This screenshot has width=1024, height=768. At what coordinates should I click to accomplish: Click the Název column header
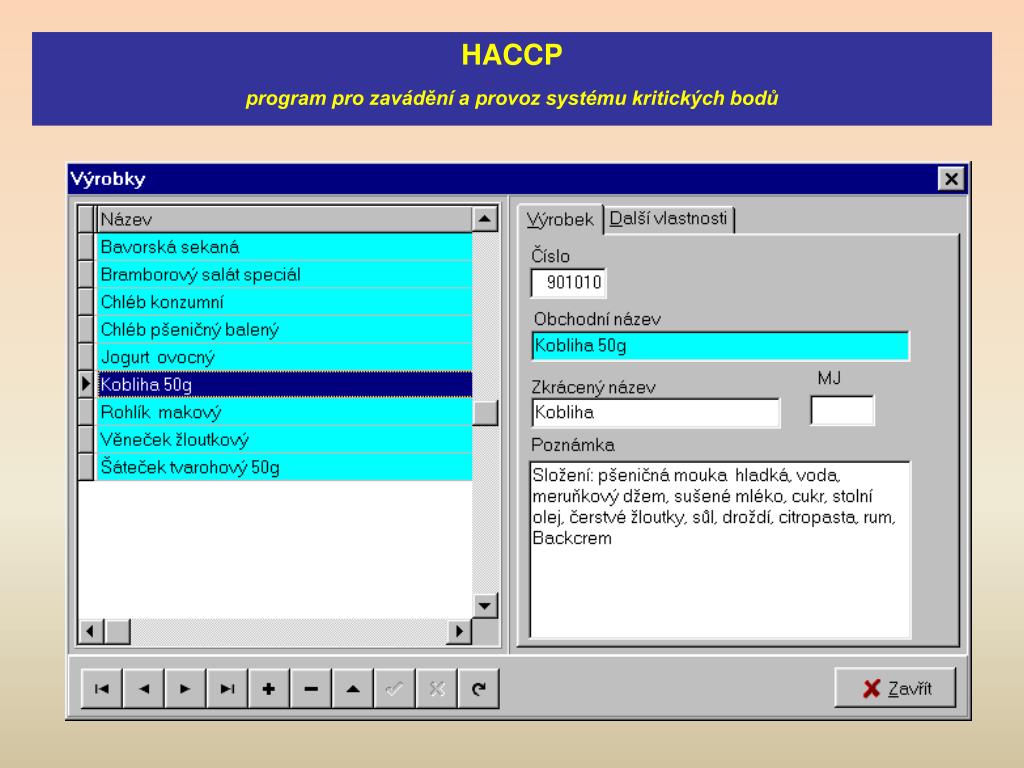284,219
